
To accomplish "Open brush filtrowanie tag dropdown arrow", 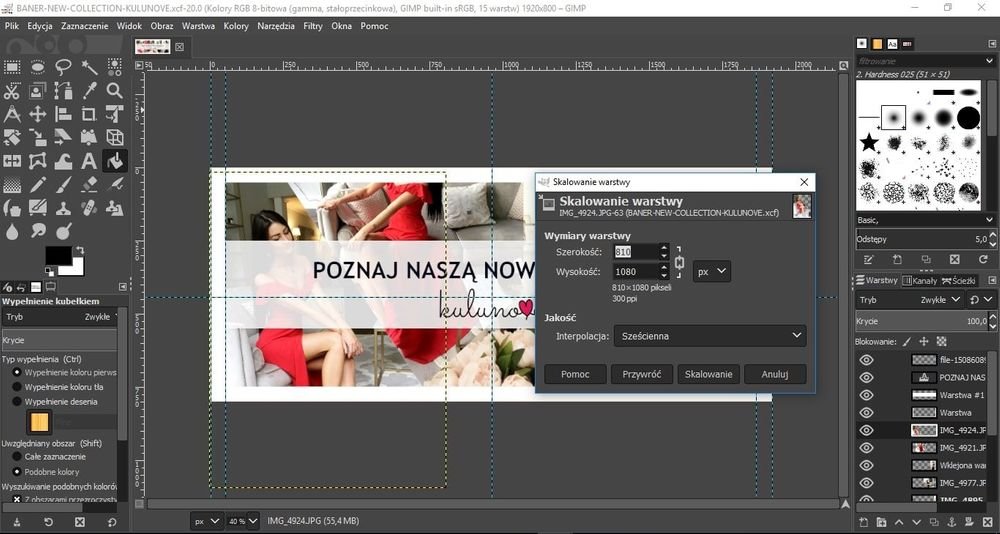I will click(989, 61).
